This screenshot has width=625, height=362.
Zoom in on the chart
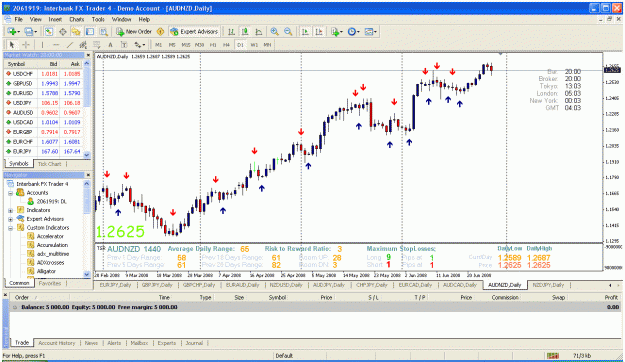[x=274, y=31]
